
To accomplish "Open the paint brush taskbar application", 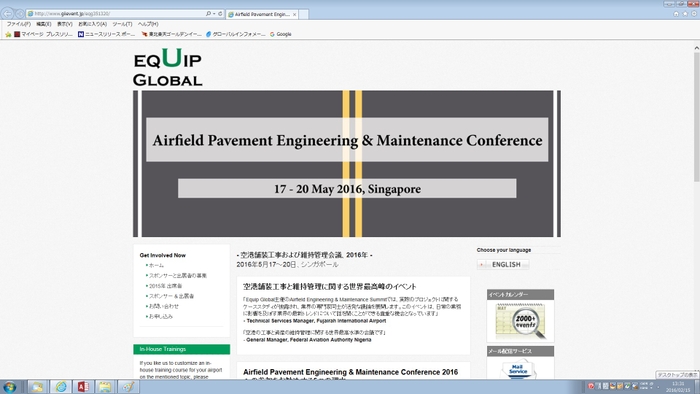I will click(128, 387).
